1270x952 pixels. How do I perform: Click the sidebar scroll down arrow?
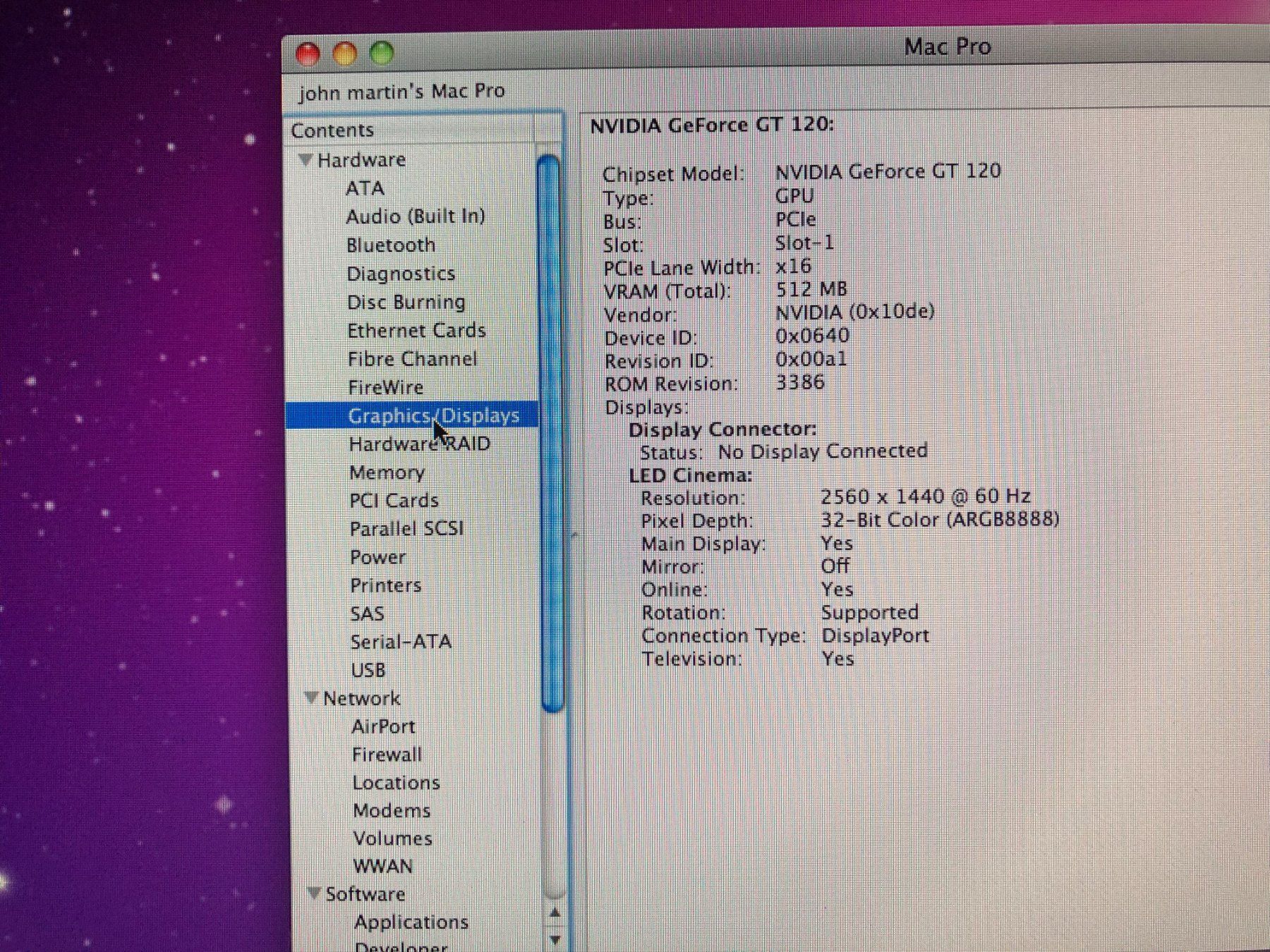[555, 939]
